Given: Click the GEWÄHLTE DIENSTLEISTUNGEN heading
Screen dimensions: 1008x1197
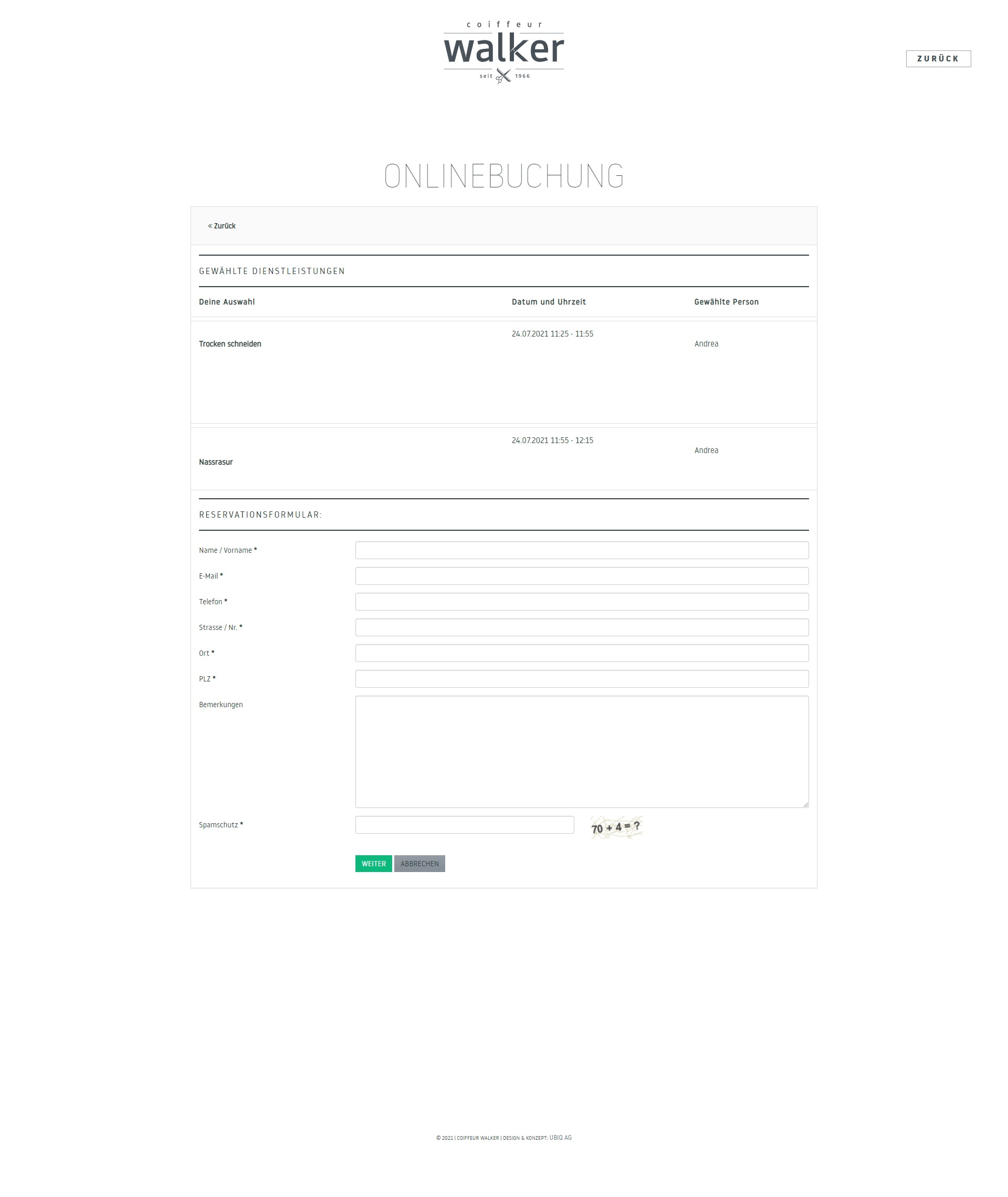Looking at the screenshot, I should tap(272, 271).
